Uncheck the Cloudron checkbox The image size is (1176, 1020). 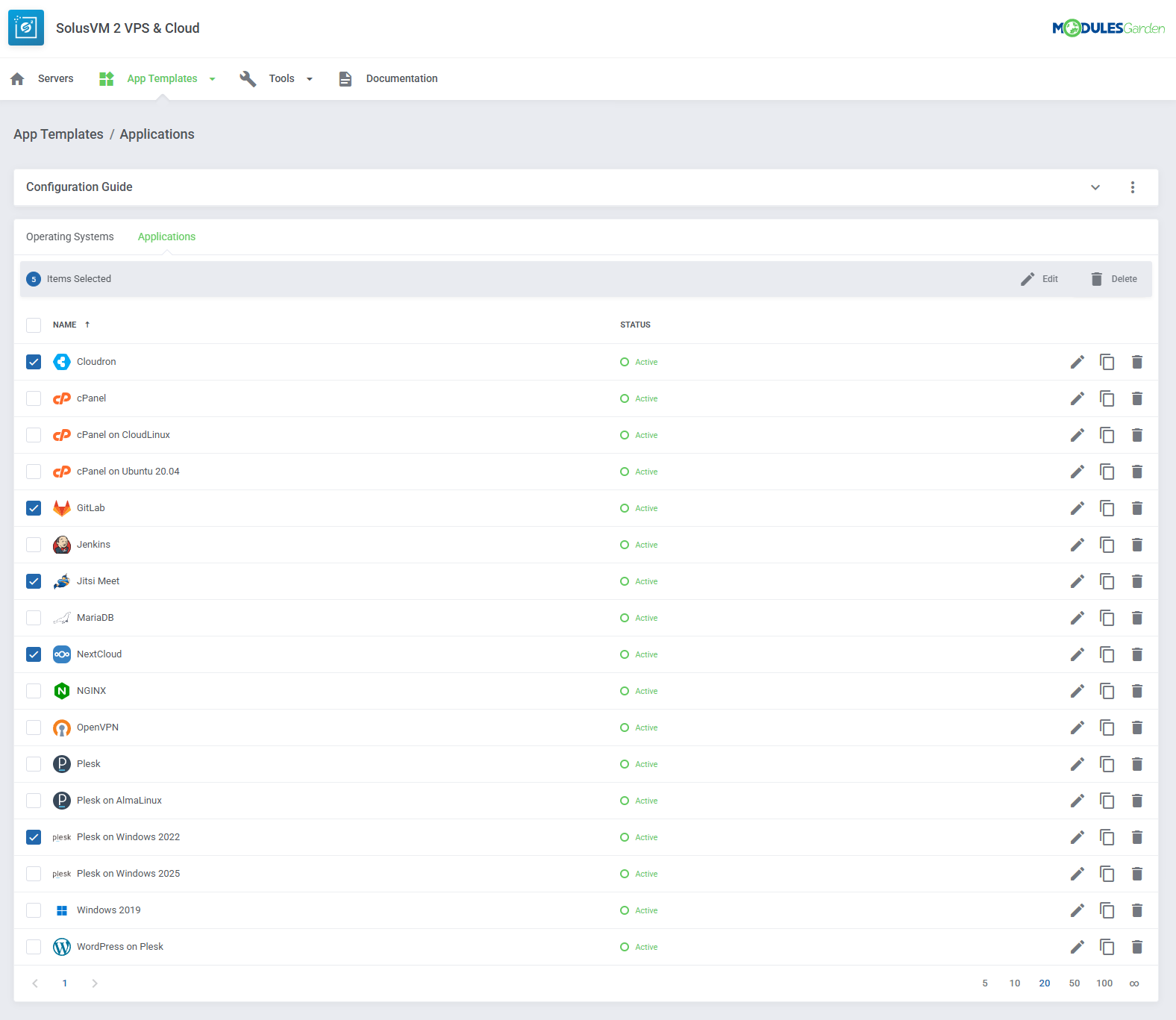(34, 362)
